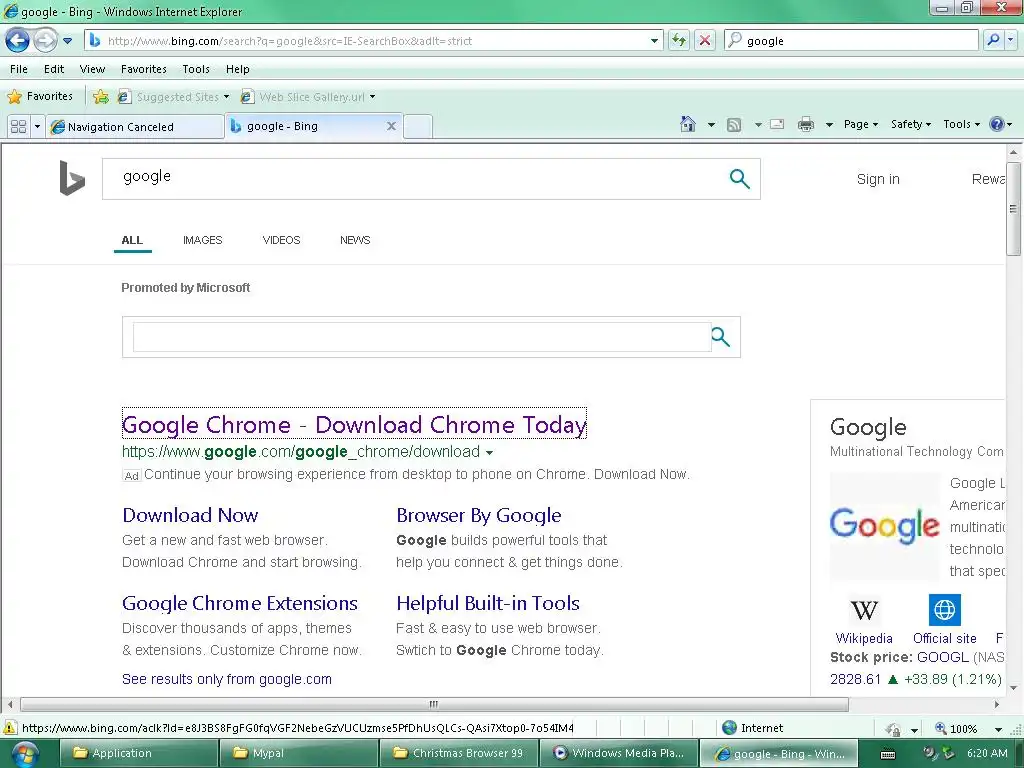Click the Read Mail icon

coord(777,124)
